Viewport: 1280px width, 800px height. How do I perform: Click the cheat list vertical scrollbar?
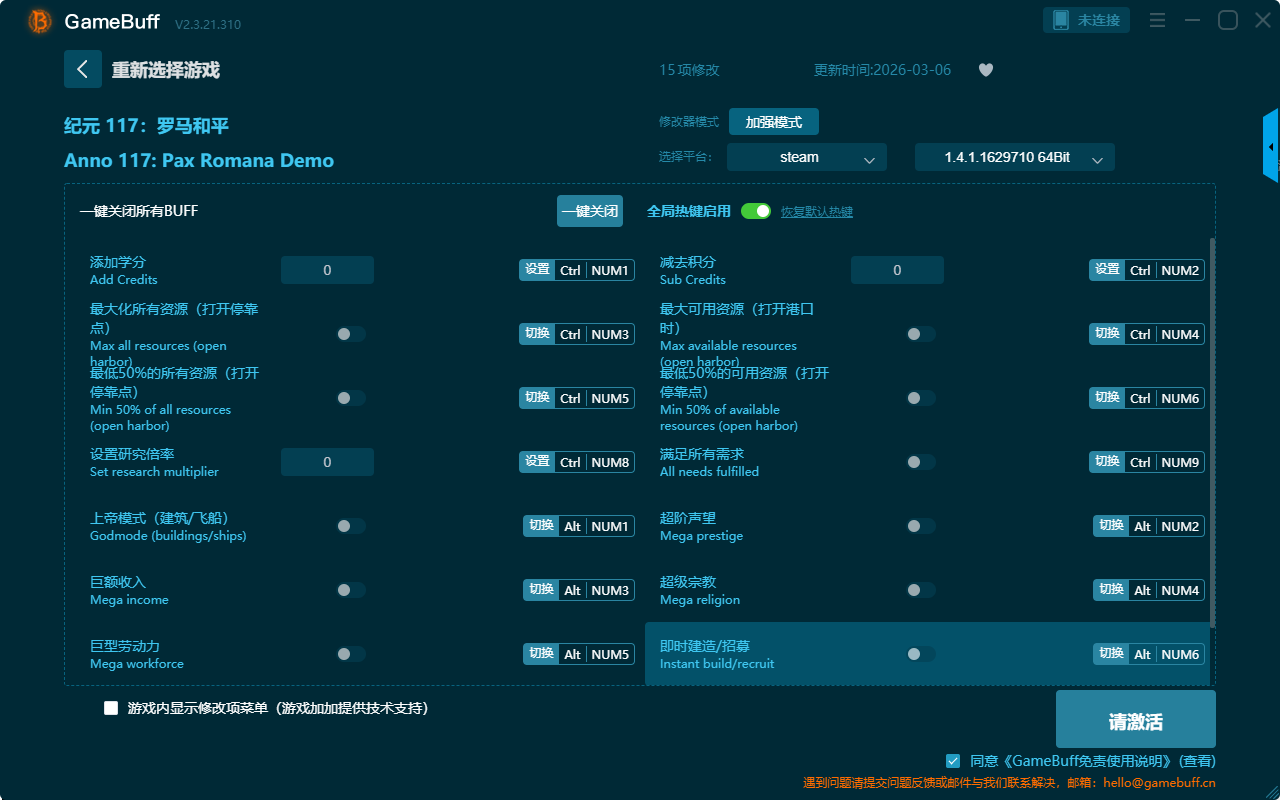(x=1213, y=430)
